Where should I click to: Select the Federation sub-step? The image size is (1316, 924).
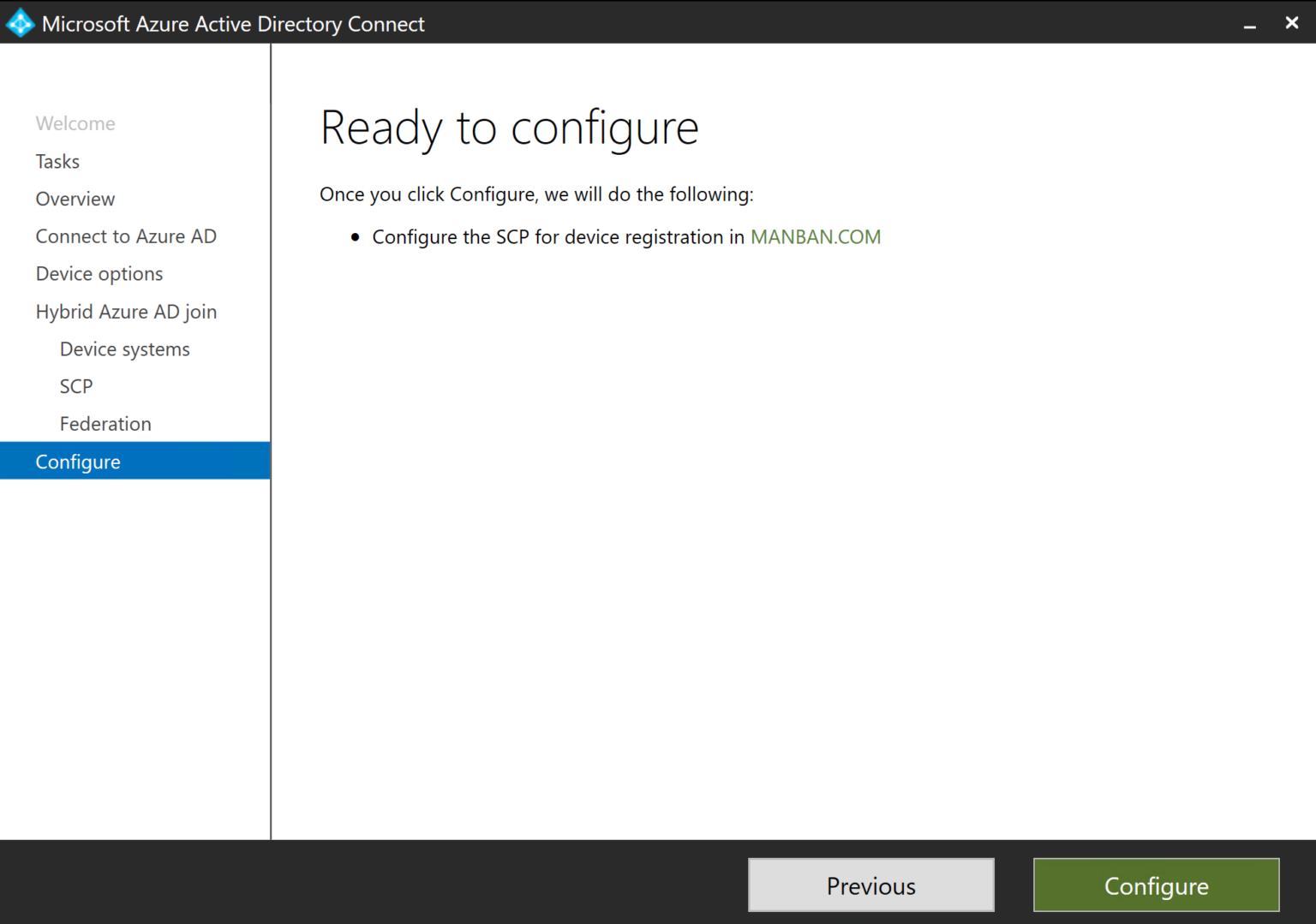[105, 423]
